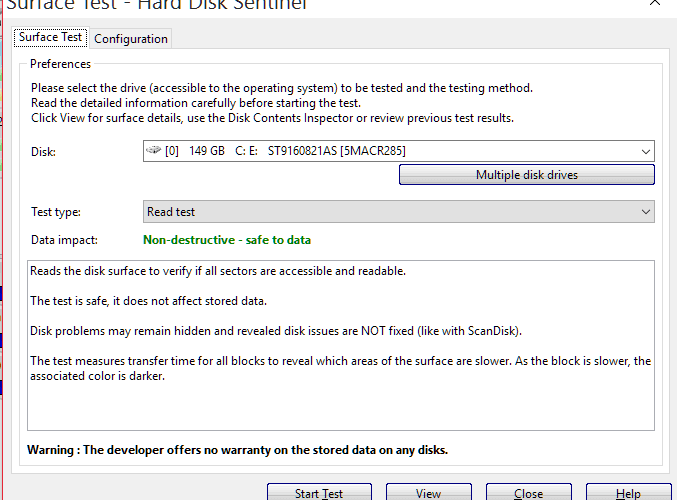Start the surface test
677x500 pixels.
pyautogui.click(x=319, y=493)
